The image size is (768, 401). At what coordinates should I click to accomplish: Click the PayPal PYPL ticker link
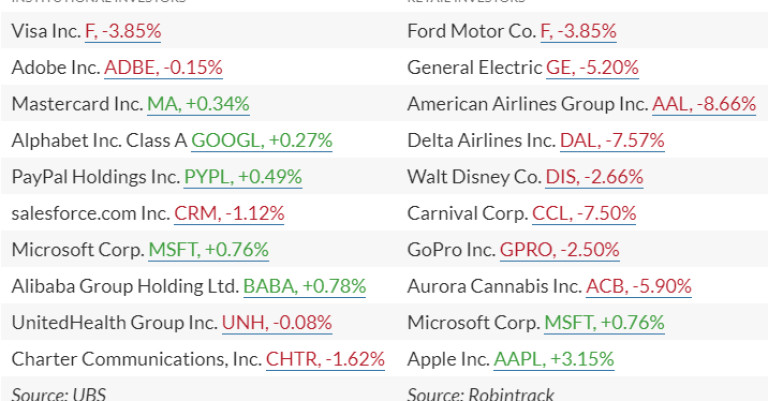tap(243, 177)
